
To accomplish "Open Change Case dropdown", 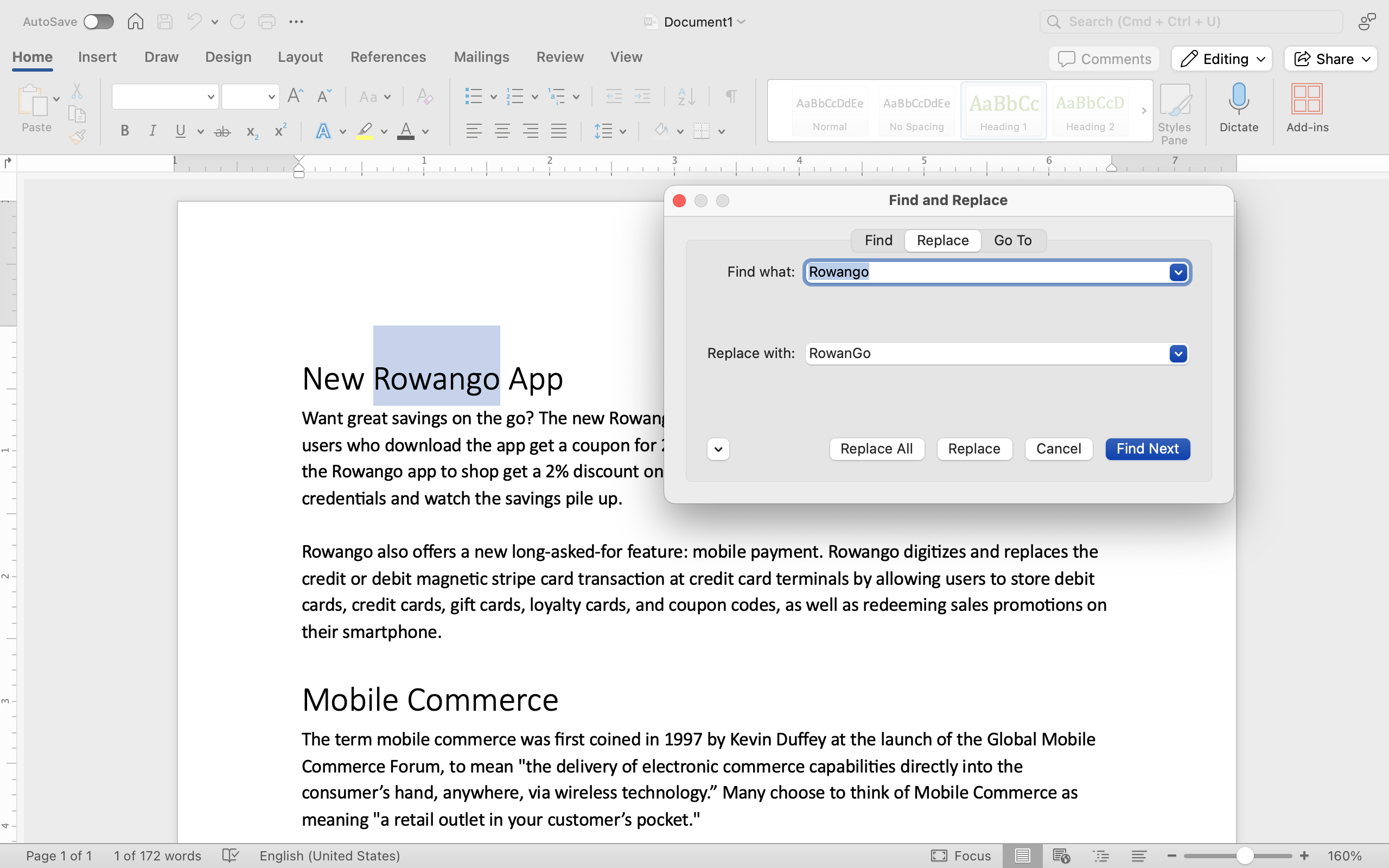I will tap(375, 97).
